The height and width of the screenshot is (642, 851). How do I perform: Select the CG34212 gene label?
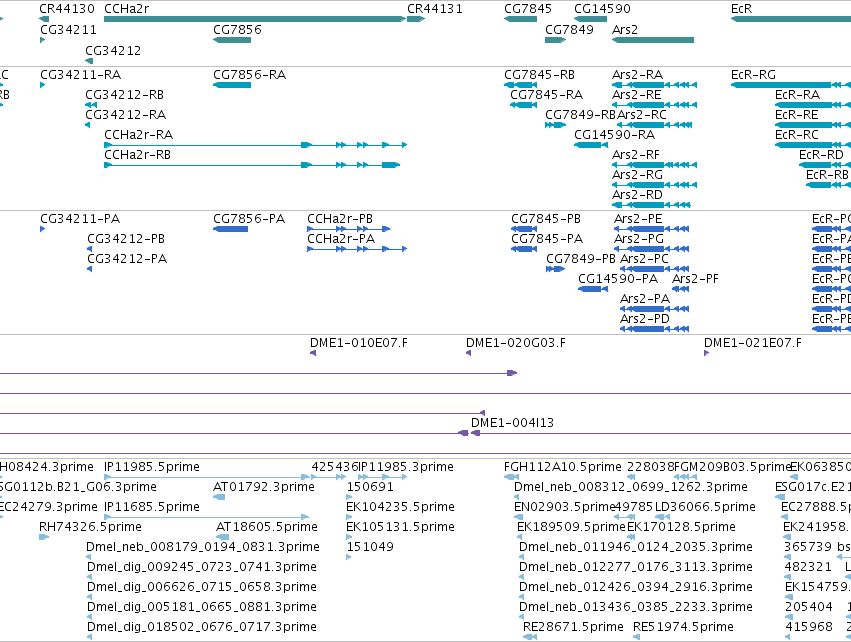(x=113, y=50)
